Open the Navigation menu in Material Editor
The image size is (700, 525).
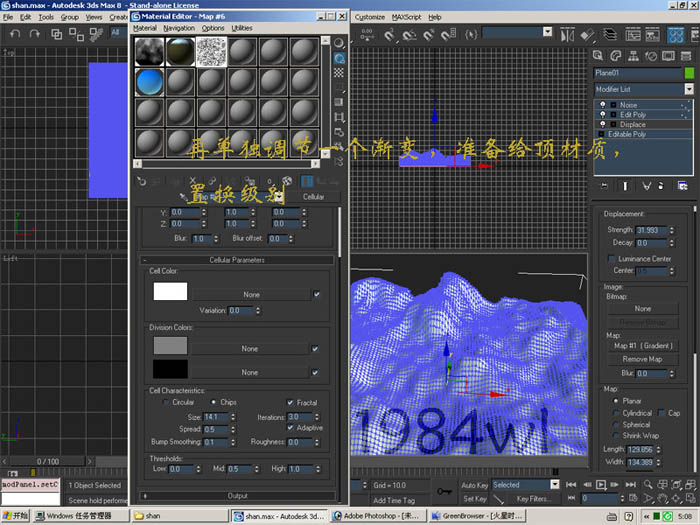pos(179,28)
